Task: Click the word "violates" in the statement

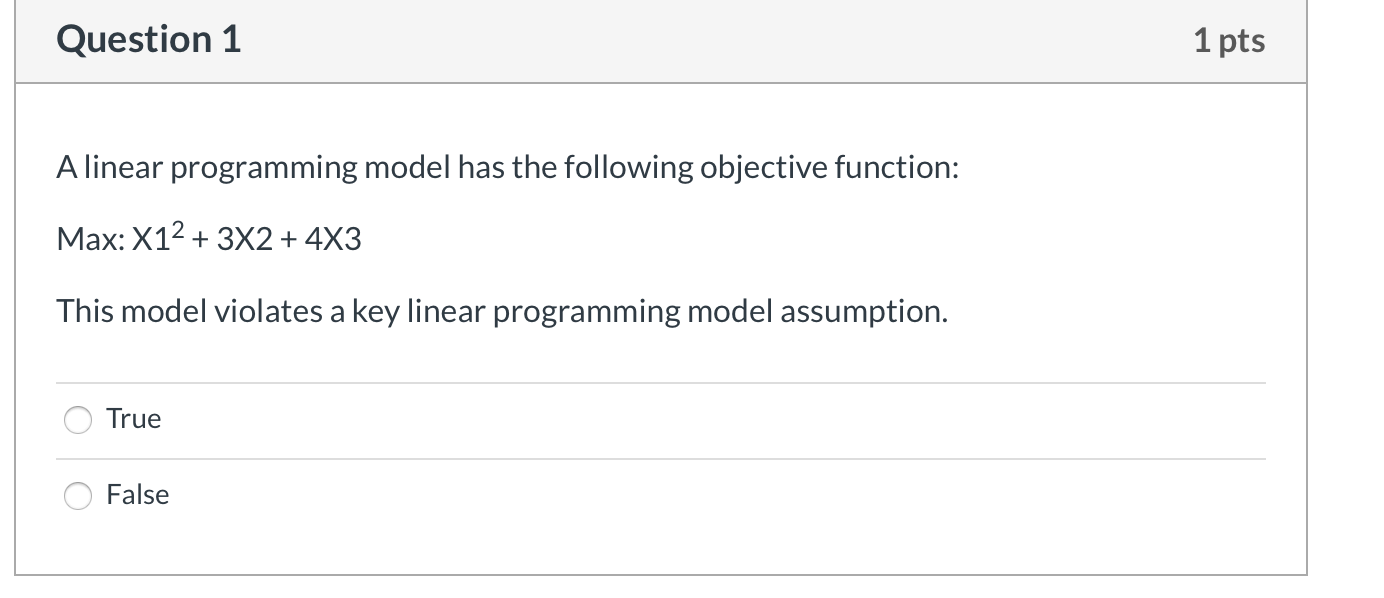Action: (256, 312)
